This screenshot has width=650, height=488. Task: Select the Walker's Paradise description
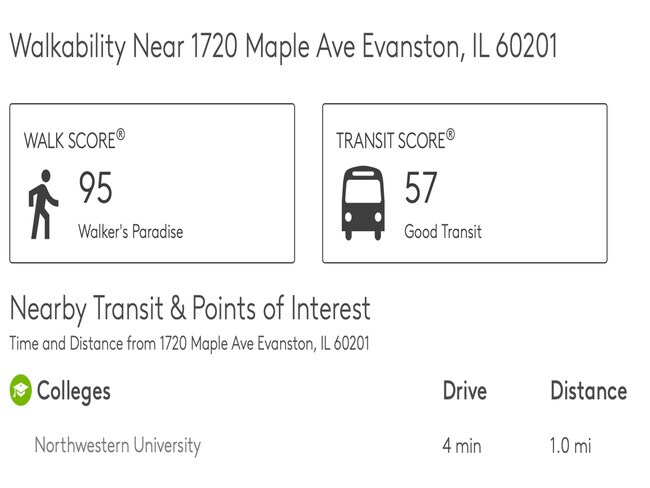click(131, 231)
